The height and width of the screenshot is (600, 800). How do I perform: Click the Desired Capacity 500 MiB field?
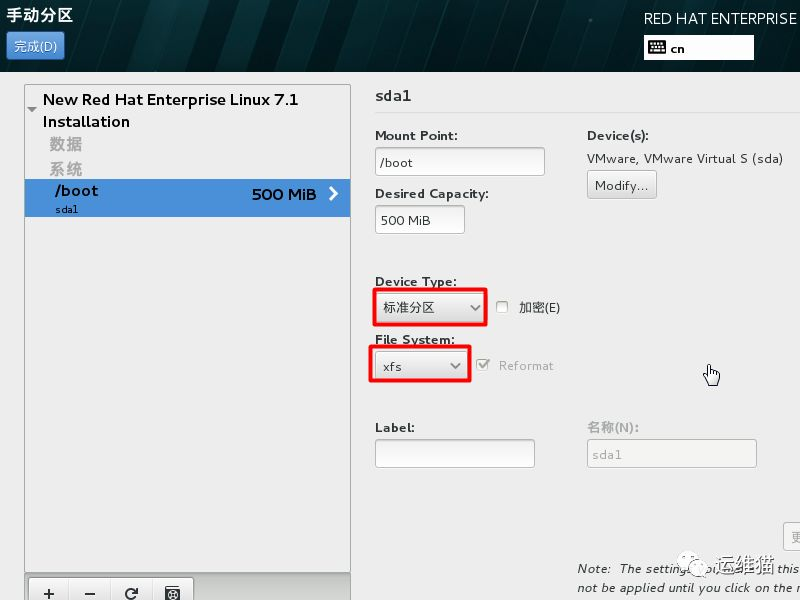(419, 220)
